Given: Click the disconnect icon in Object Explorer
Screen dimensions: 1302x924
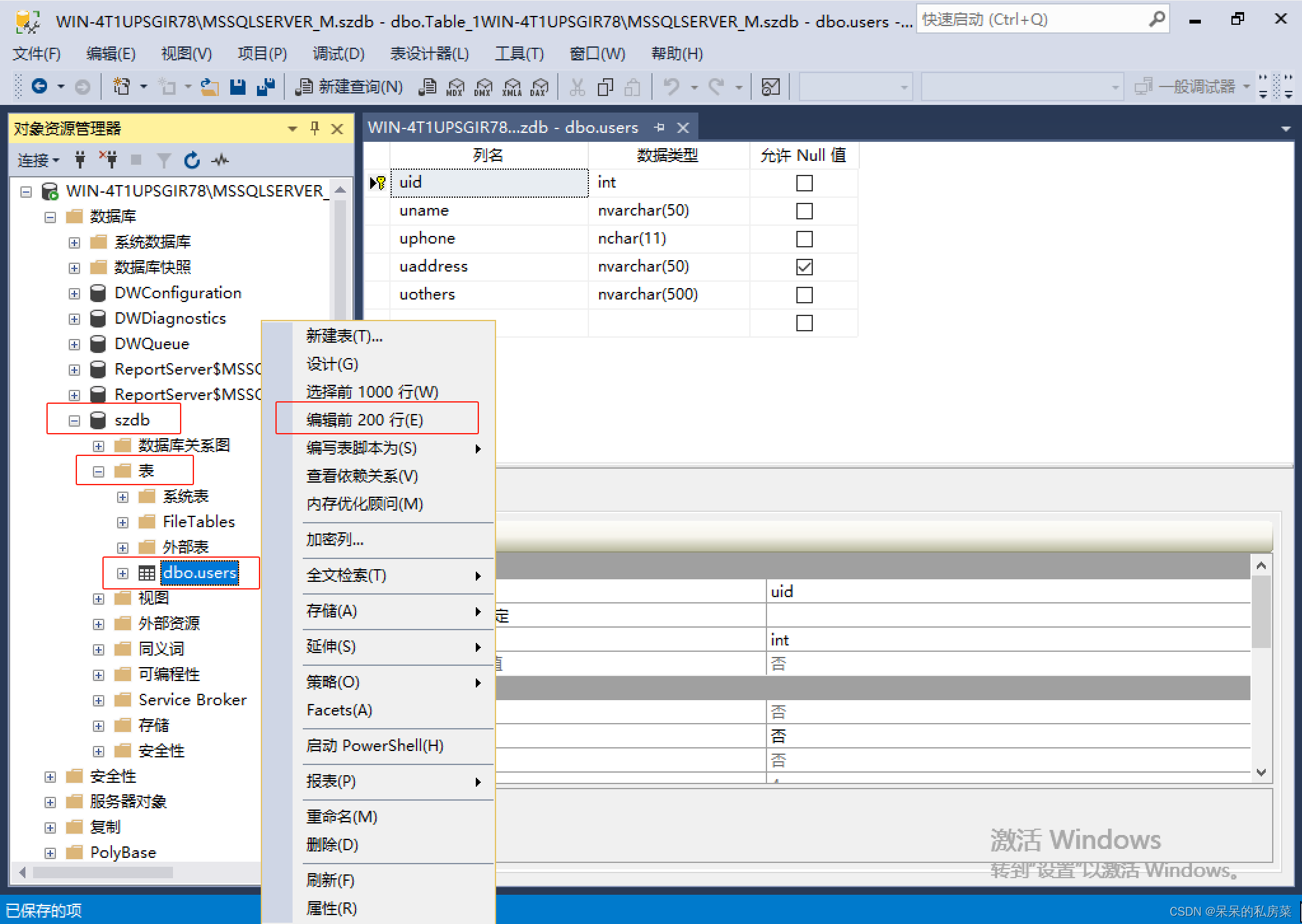Looking at the screenshot, I should click(108, 160).
